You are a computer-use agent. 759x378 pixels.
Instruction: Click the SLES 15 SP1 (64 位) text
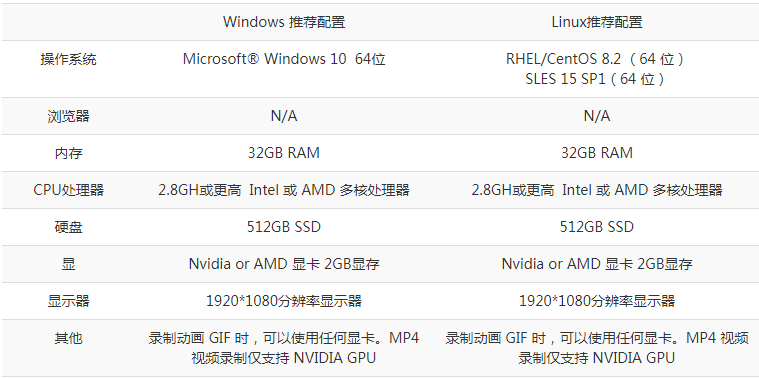coord(596,78)
